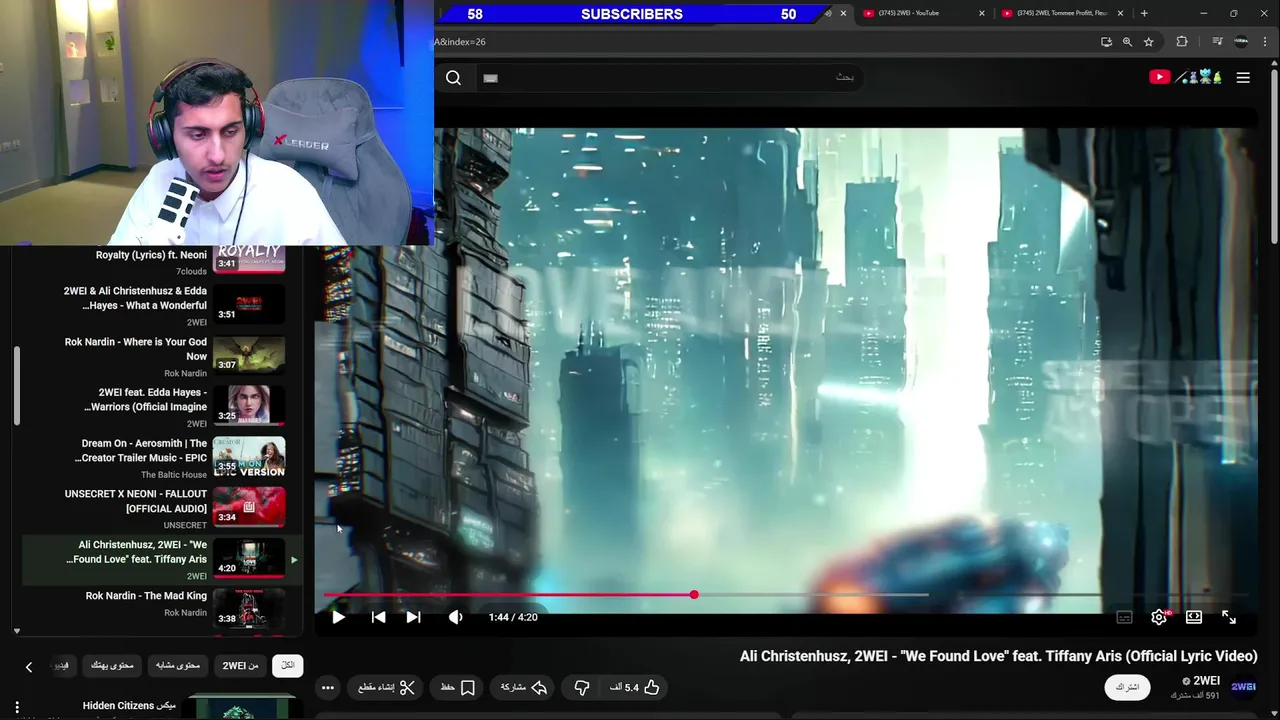This screenshot has width=1280, height=720.
Task: Click the video title text
Action: (x=998, y=656)
